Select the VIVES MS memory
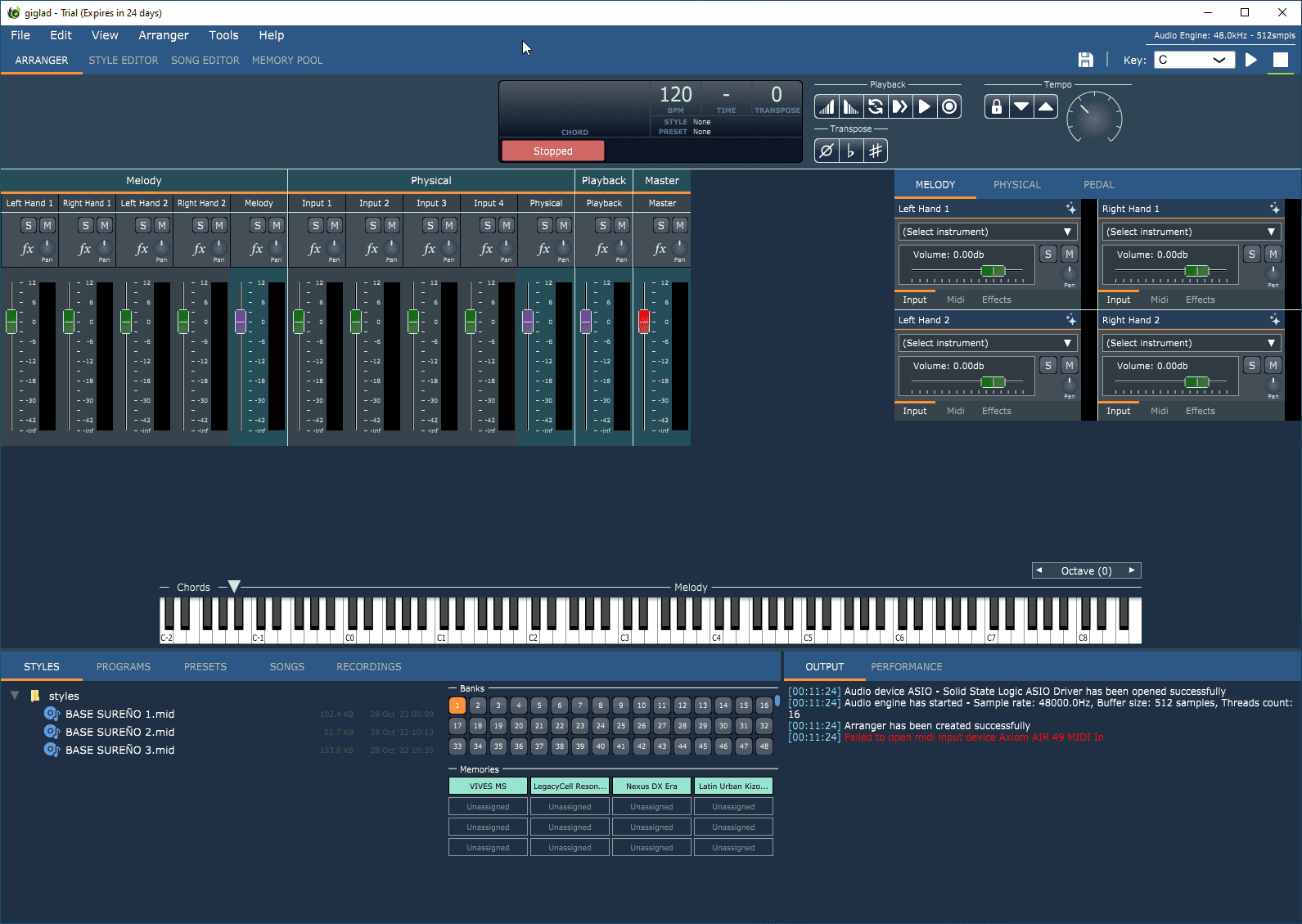This screenshot has width=1302, height=924. point(488,787)
